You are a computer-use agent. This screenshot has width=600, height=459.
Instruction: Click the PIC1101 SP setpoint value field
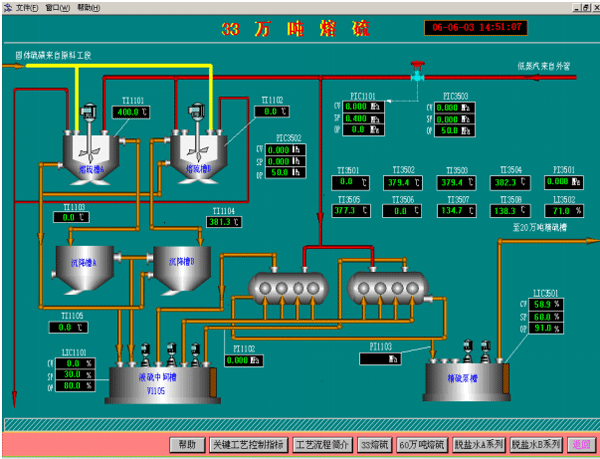(357, 117)
